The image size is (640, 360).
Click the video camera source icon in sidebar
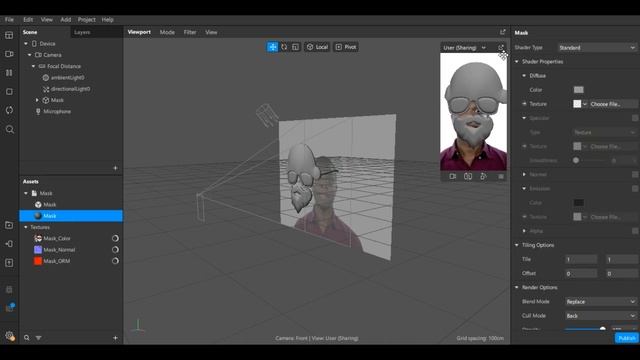pyautogui.click(x=9, y=54)
